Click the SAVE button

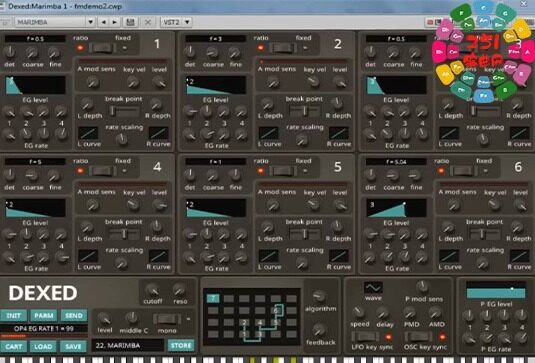(x=73, y=347)
